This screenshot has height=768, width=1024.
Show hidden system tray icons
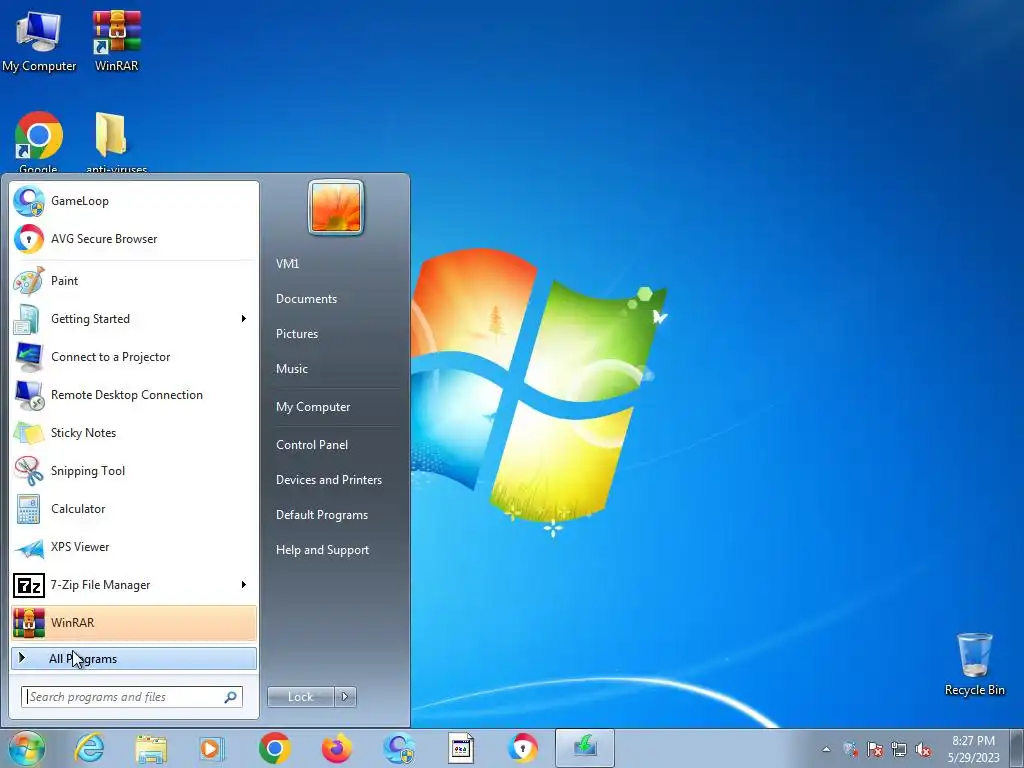(826, 749)
